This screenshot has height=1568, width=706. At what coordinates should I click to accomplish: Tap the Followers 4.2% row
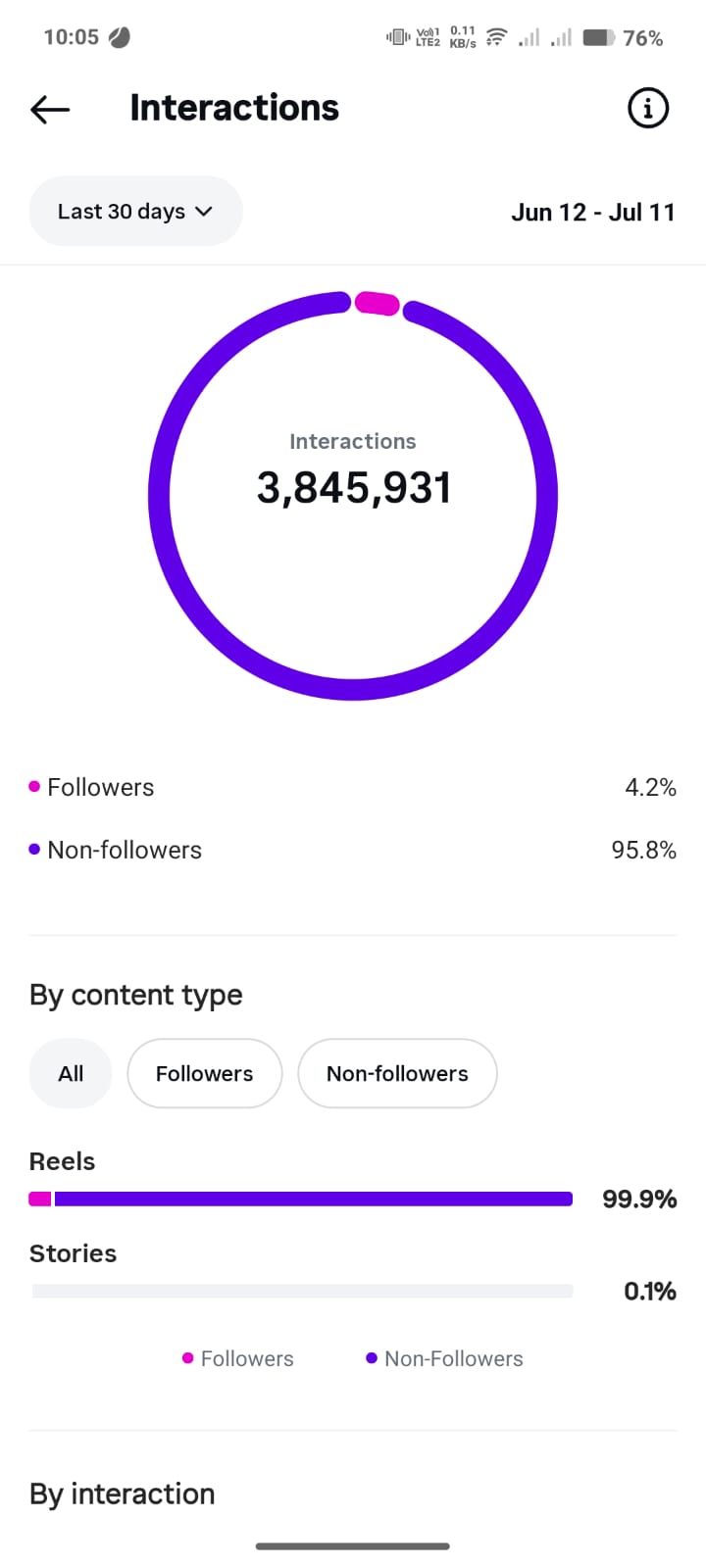[353, 787]
